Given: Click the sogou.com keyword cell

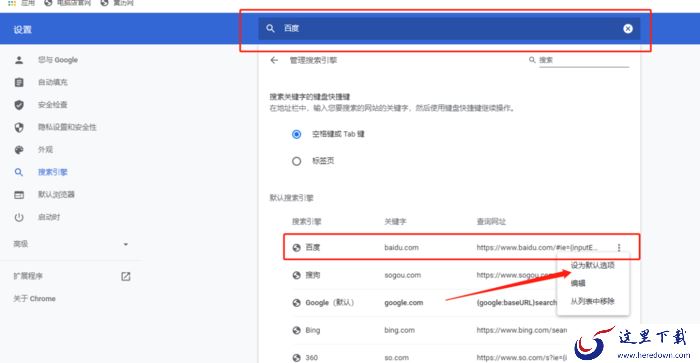Looking at the screenshot, I should pos(403,275).
